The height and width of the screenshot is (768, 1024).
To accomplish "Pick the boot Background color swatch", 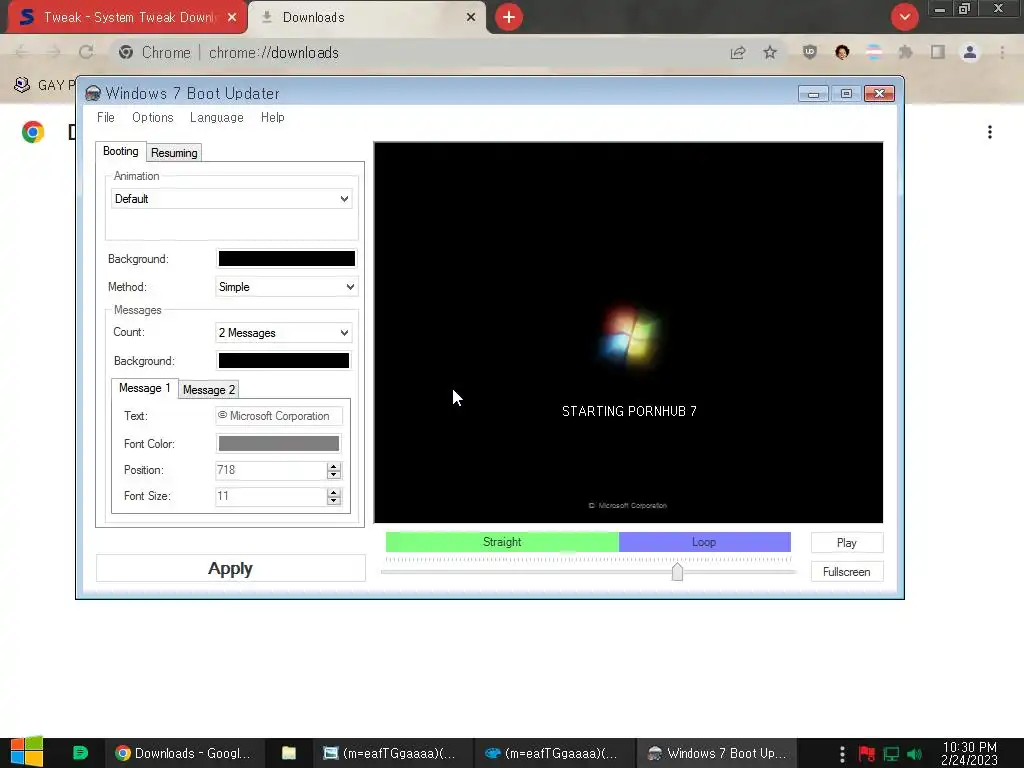I will [x=287, y=259].
